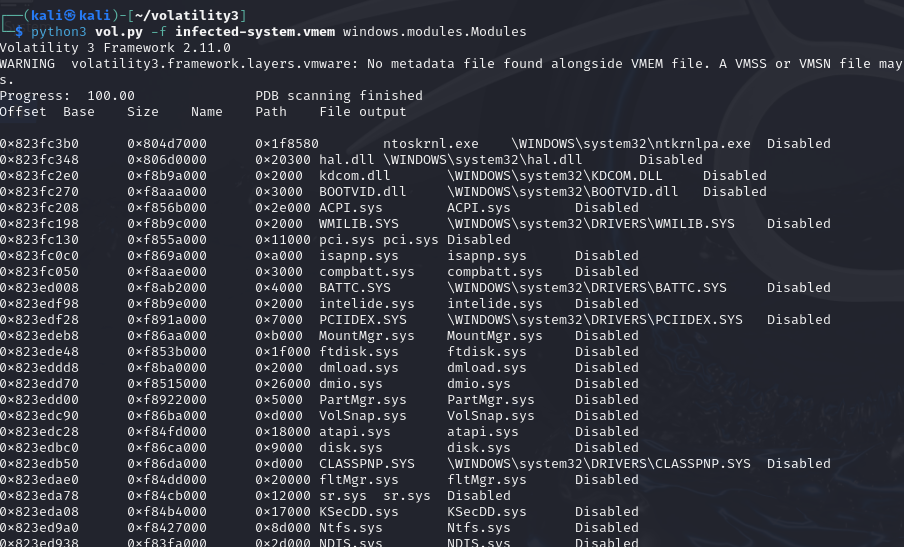Click the hal.dll module name
The width and height of the screenshot is (904, 547).
point(346,160)
